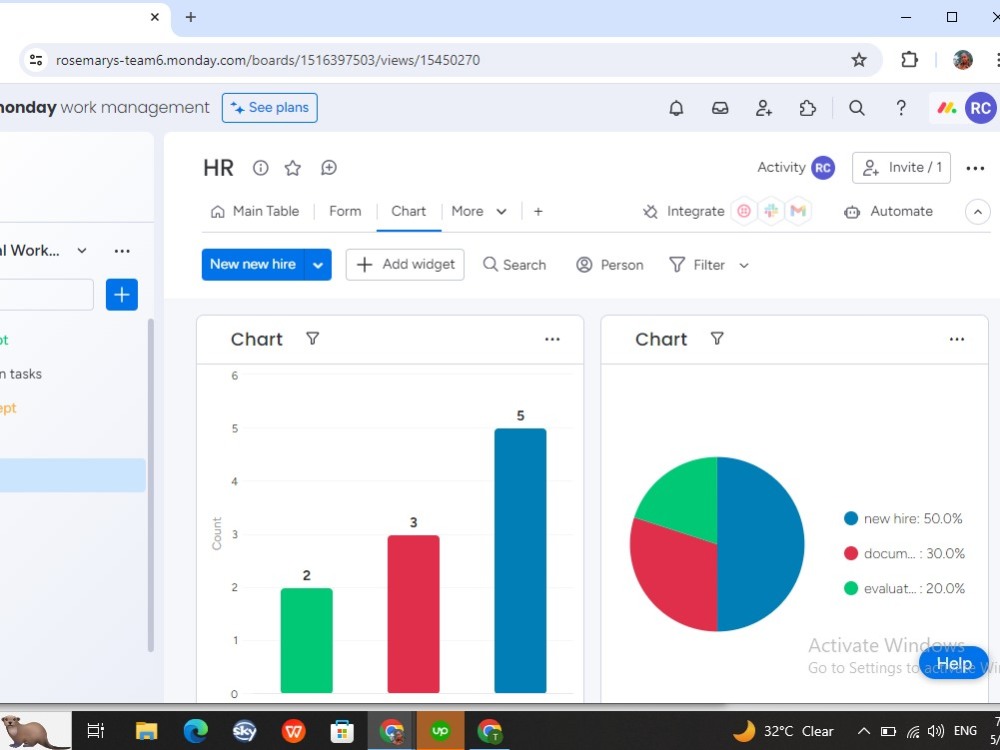Screen dimensions: 1000x750
Task: Bookmark this page with the star icon
Action: point(859,60)
